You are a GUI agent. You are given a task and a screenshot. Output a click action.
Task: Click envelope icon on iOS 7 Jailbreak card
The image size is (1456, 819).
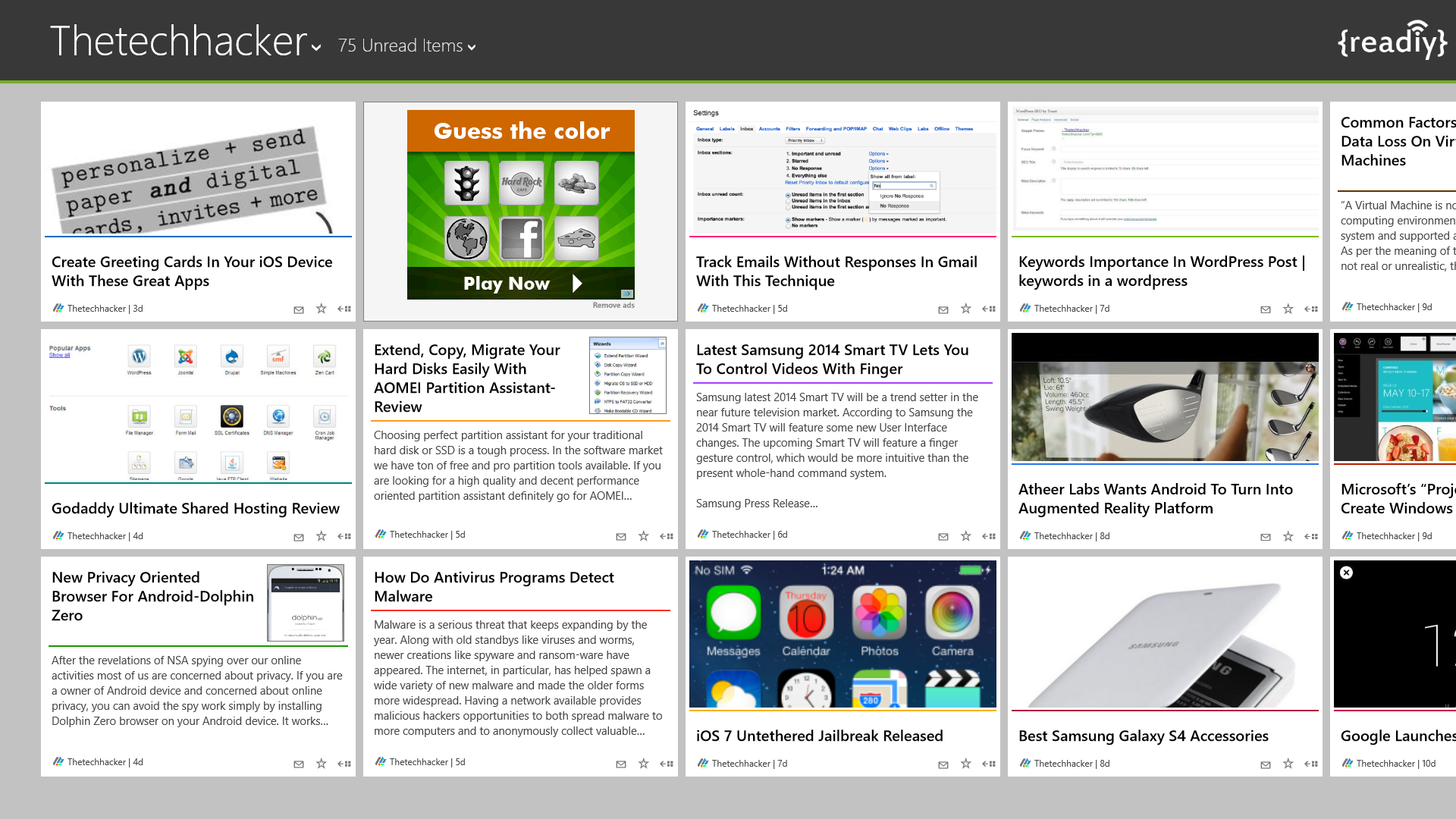tap(943, 764)
